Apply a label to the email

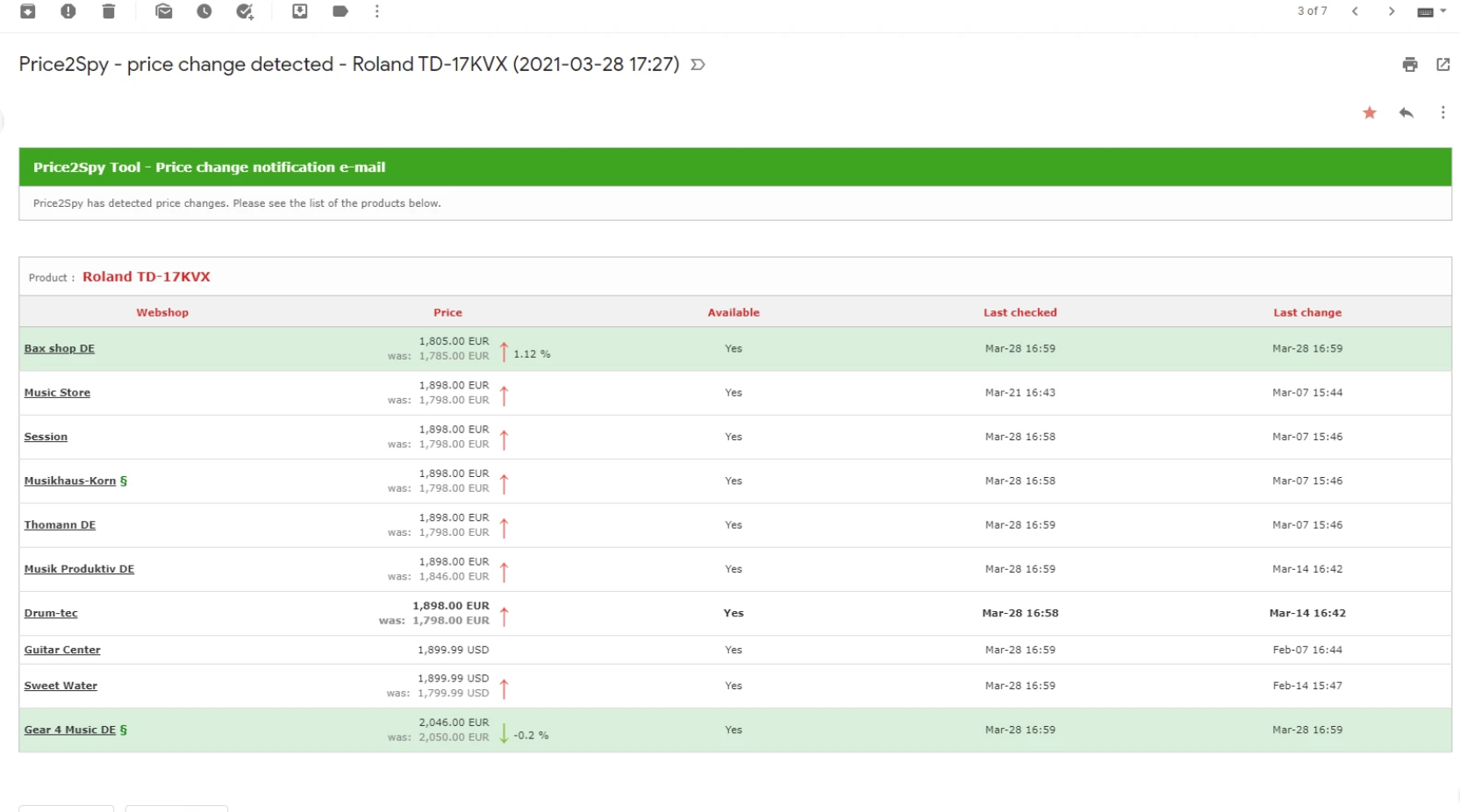(340, 12)
